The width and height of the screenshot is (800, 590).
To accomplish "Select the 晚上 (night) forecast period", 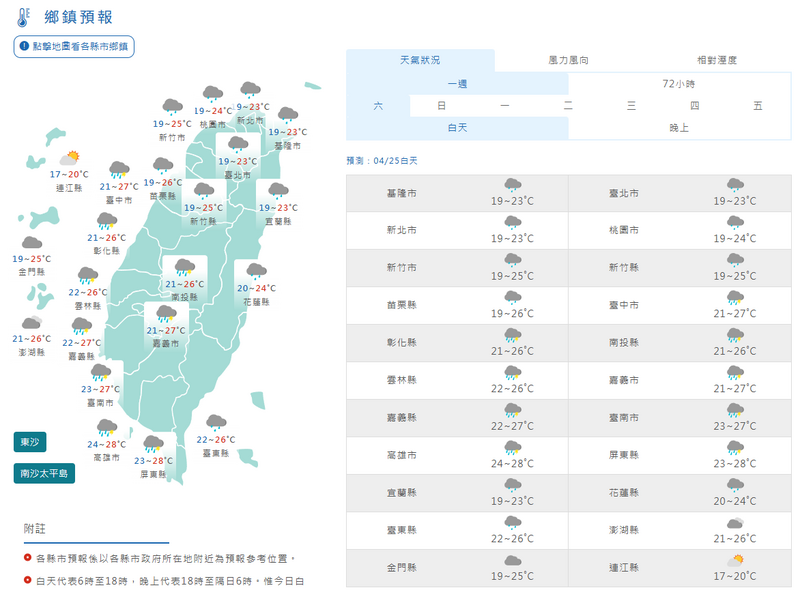I will [678, 127].
